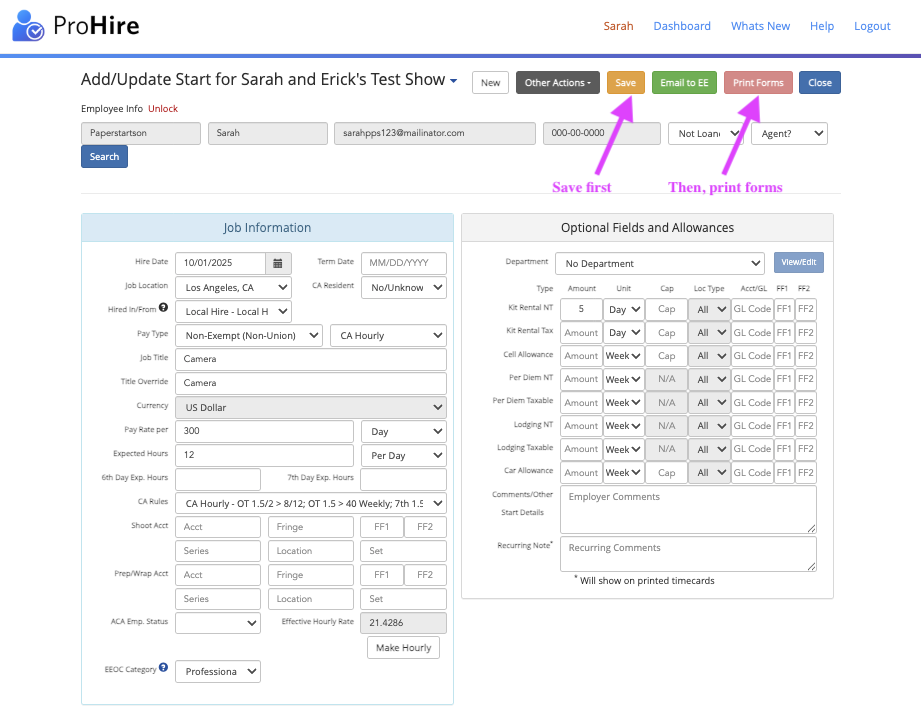Open Cell Allowance Week unit dropdown

tap(624, 356)
